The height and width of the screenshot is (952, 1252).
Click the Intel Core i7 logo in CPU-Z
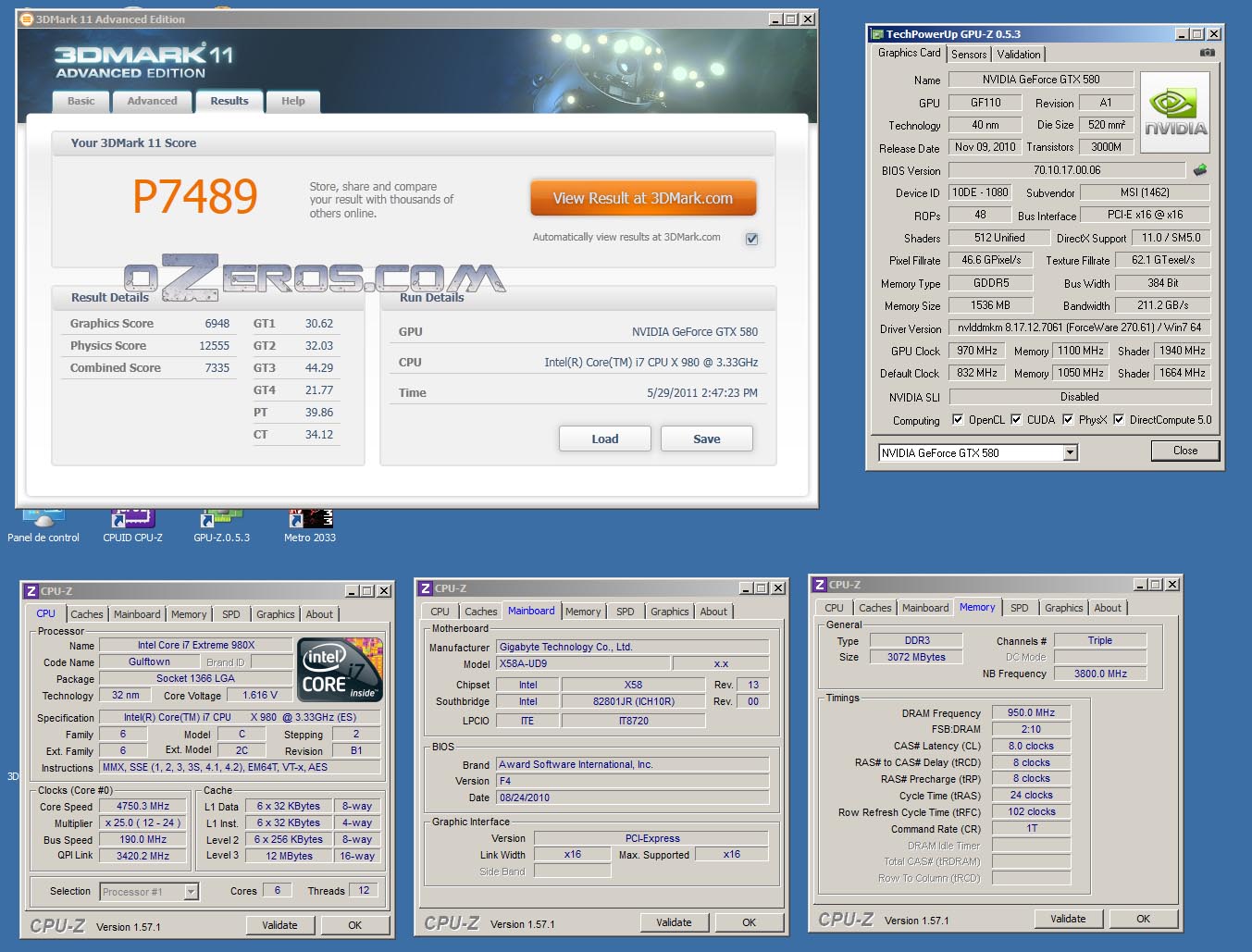(341, 670)
